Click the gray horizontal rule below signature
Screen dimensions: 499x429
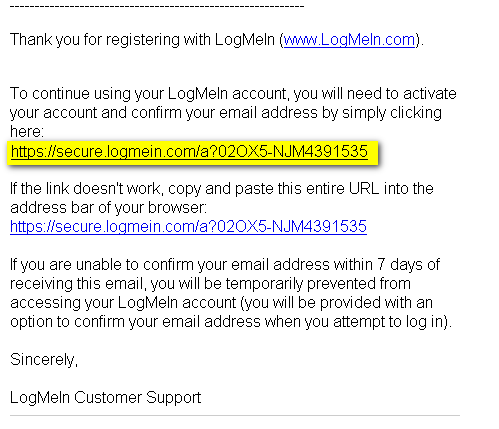coord(235,416)
